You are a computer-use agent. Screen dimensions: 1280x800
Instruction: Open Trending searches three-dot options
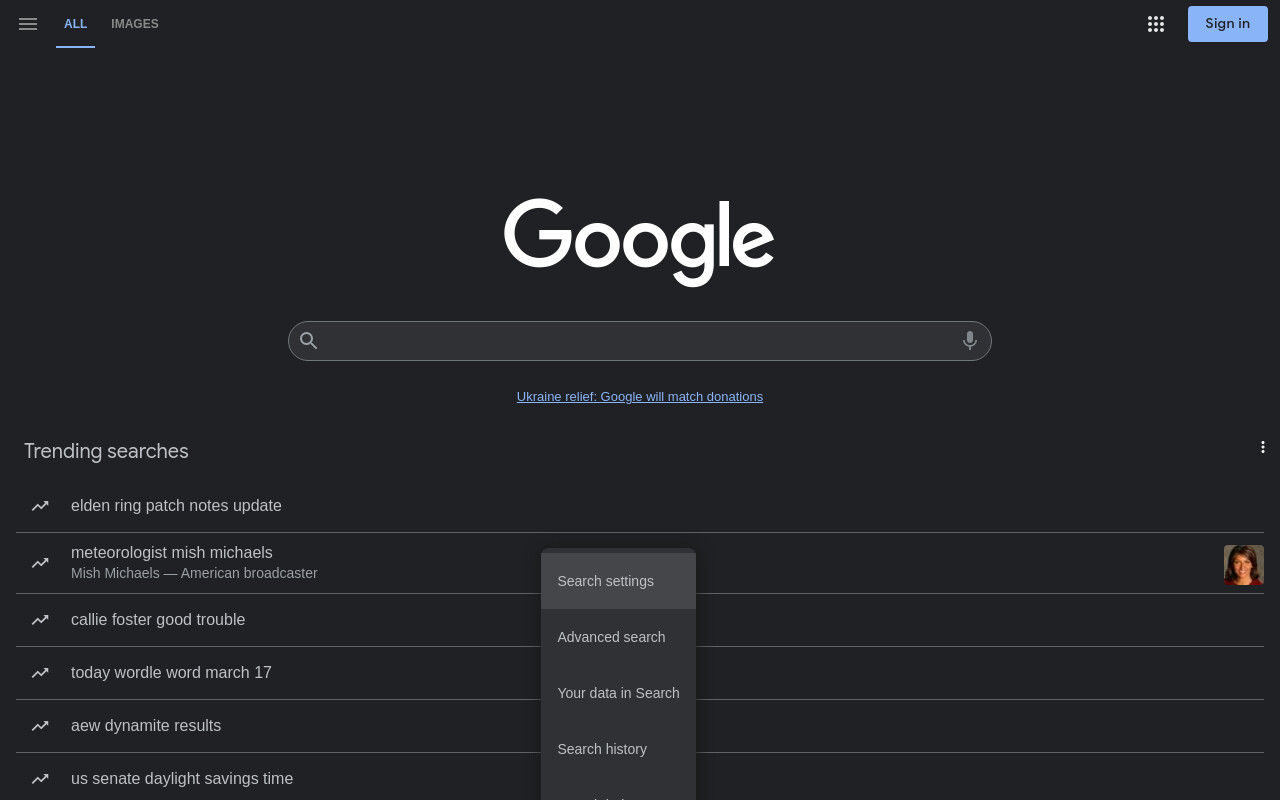point(1263,447)
